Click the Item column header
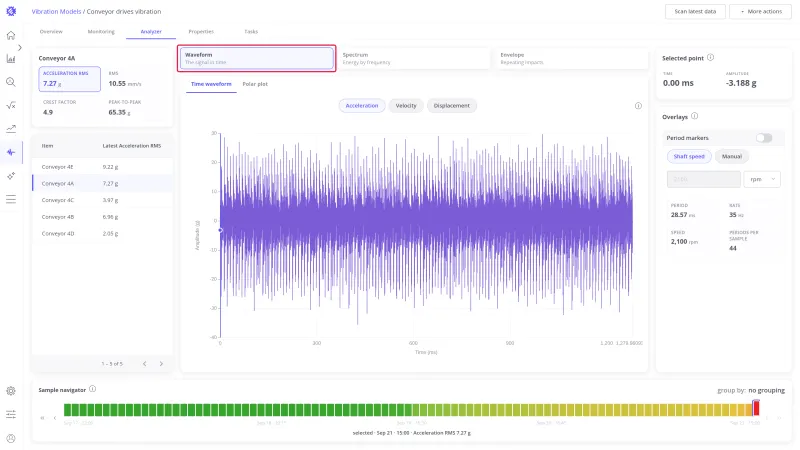Viewport: 800px width, 450px height. tap(47, 146)
